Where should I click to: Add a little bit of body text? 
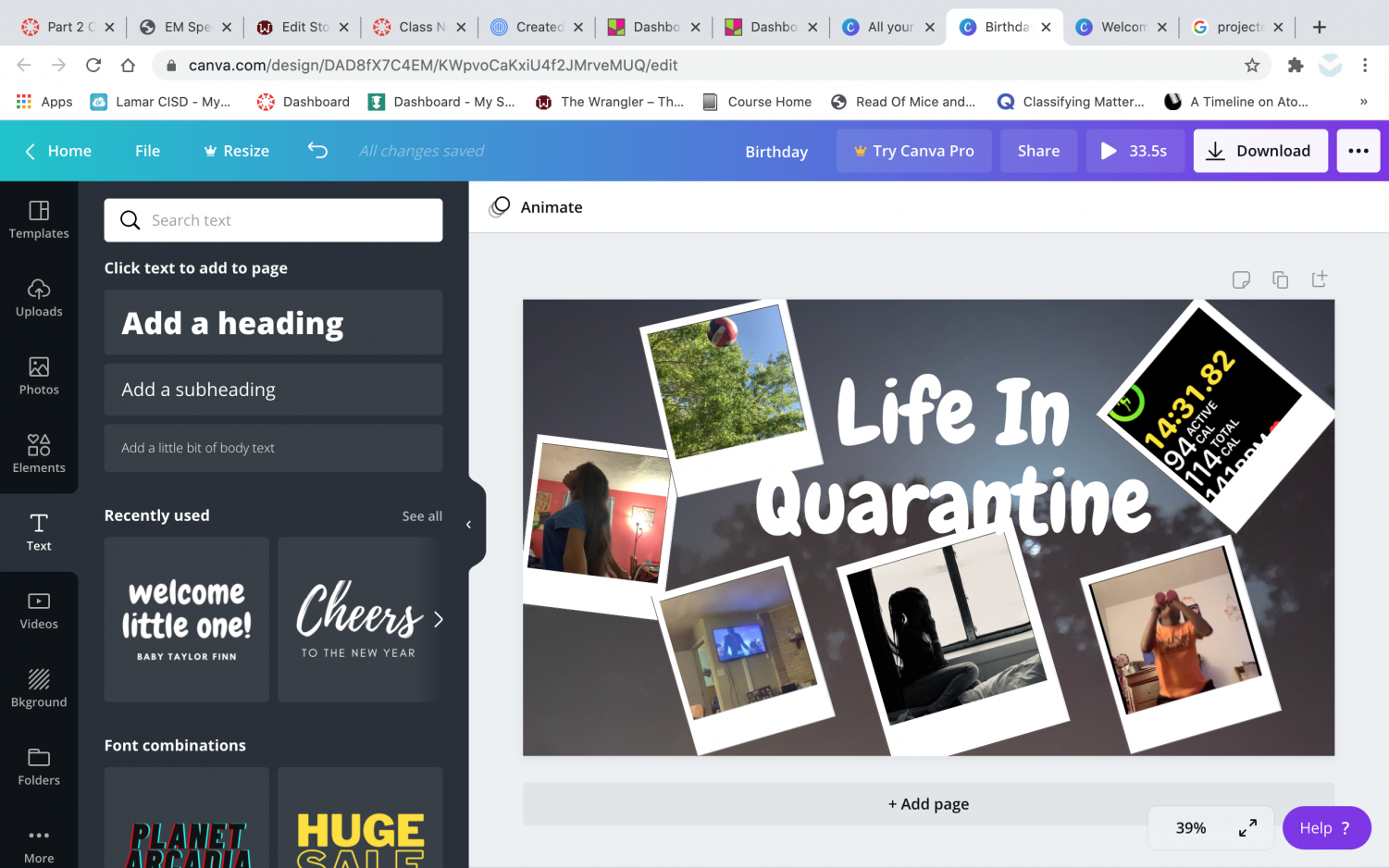(x=273, y=448)
